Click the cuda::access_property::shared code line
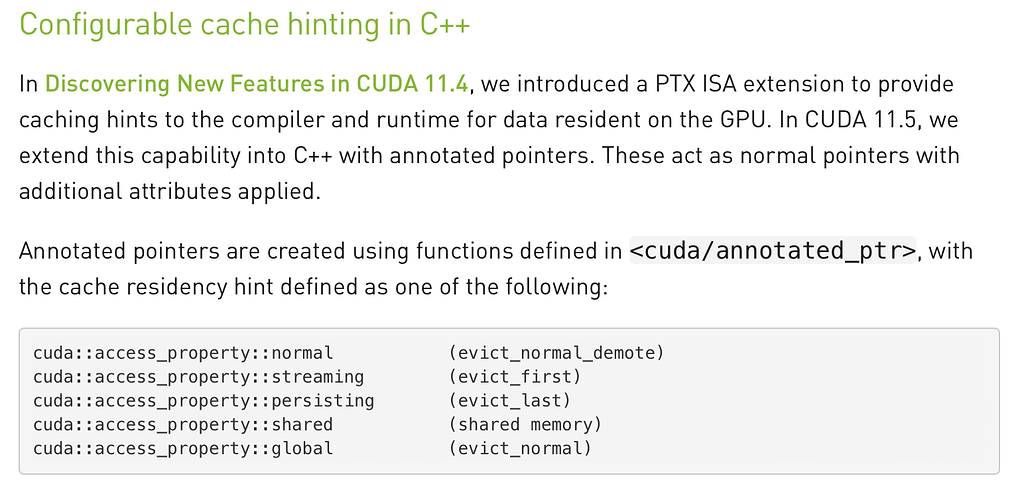Viewport: 1024px width, 492px height. coord(183,425)
